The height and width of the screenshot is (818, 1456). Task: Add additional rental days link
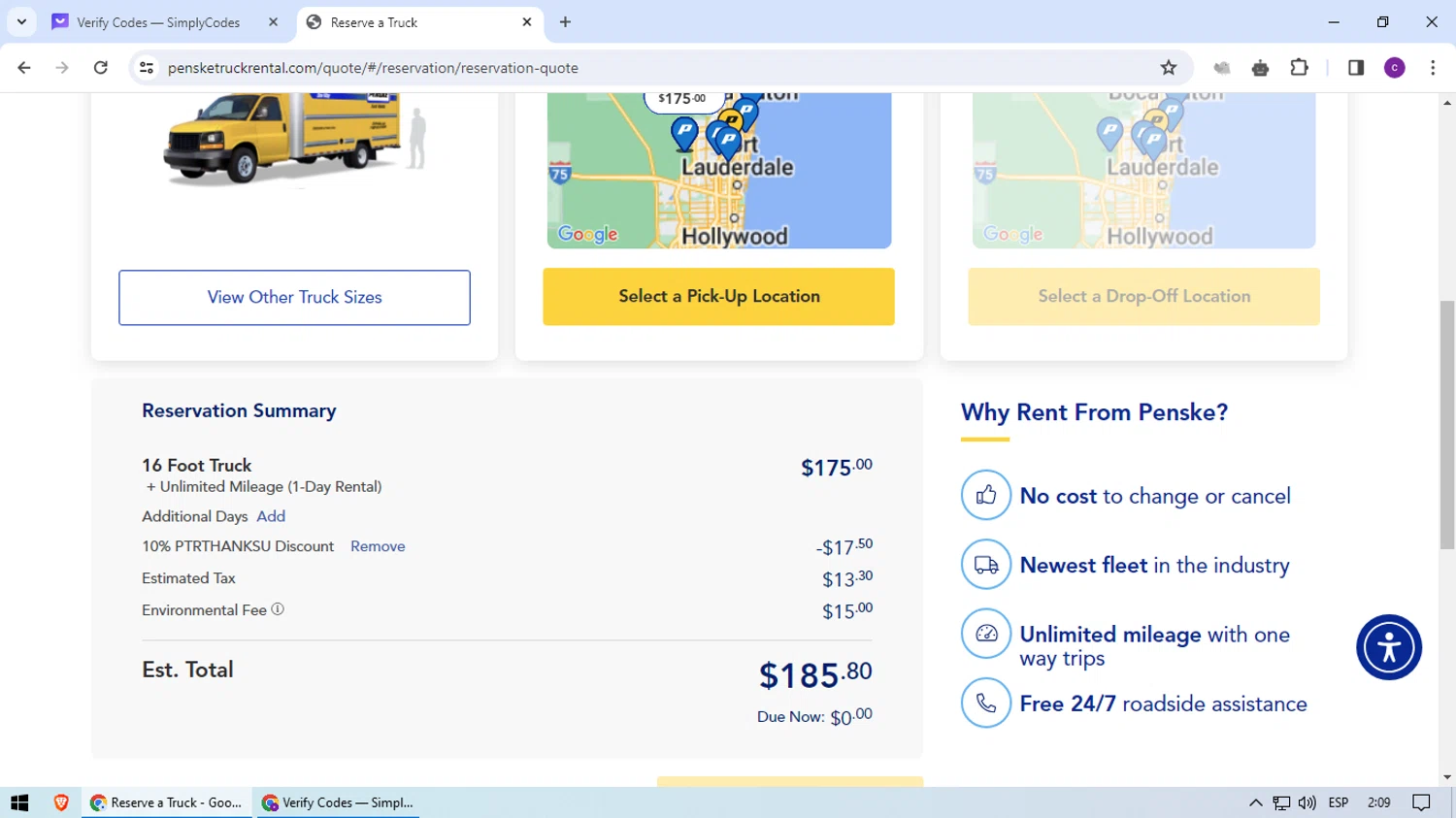[x=271, y=516]
